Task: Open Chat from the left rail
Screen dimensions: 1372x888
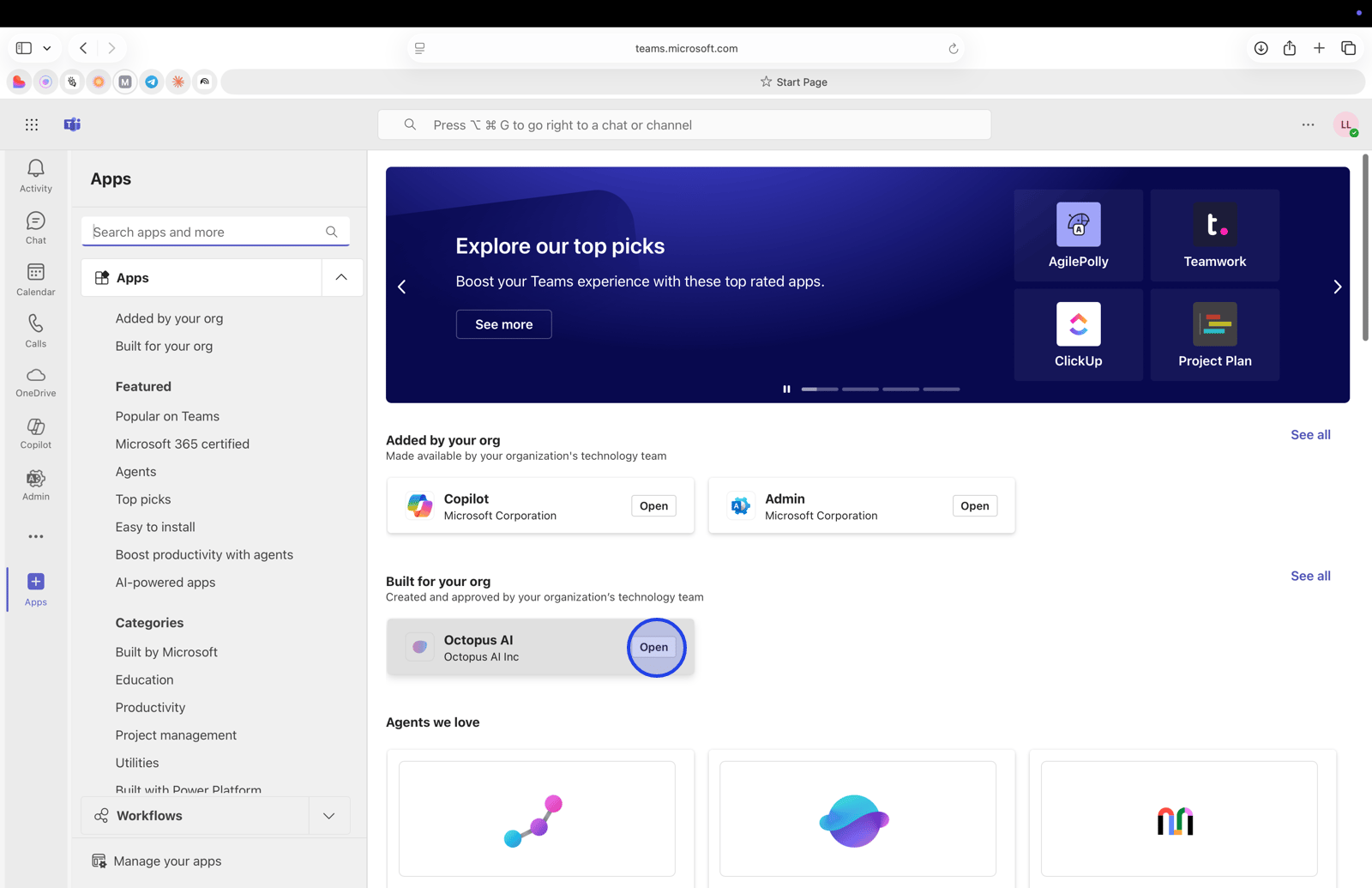Action: 35,227
